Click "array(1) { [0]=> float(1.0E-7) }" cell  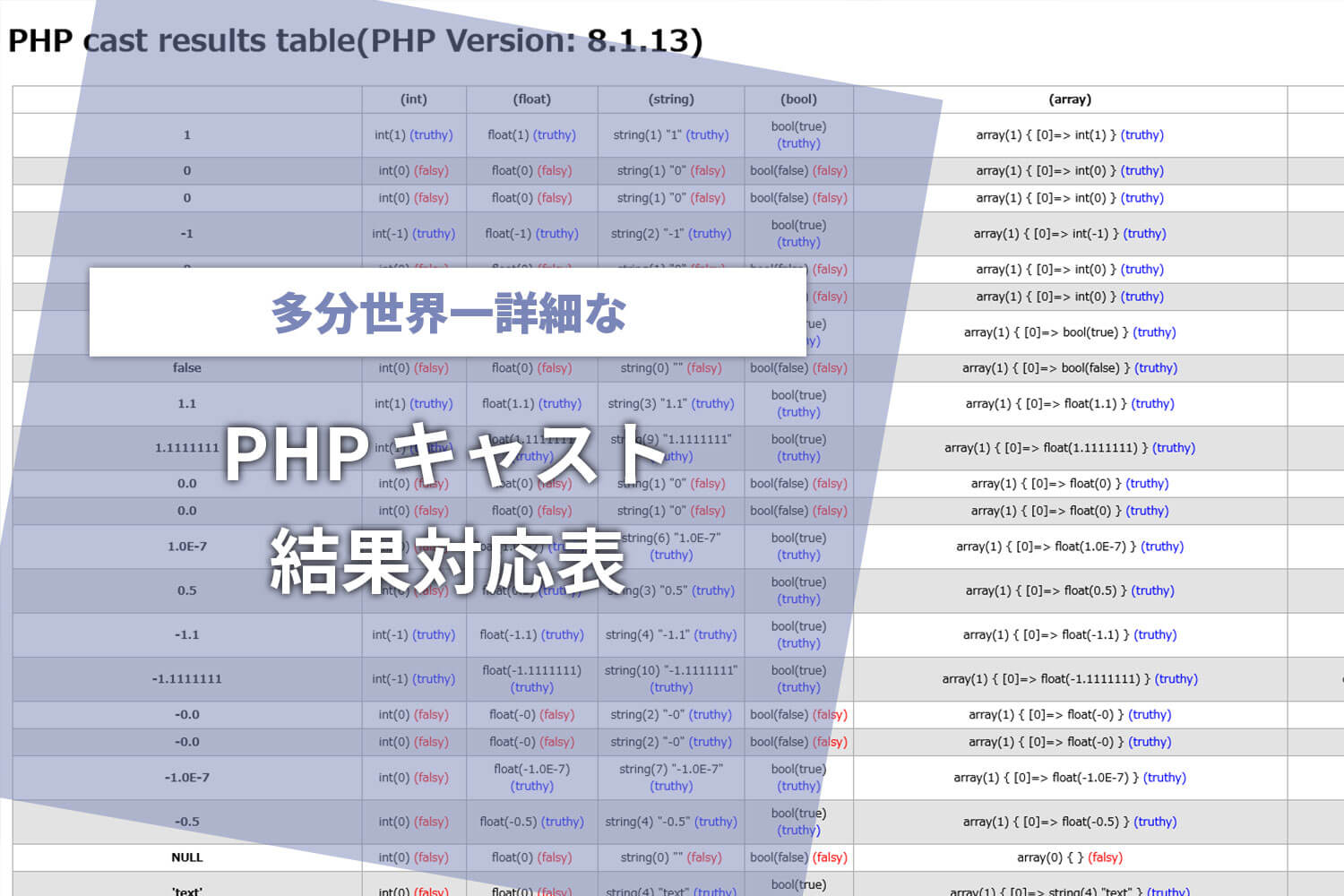[x=1070, y=547]
